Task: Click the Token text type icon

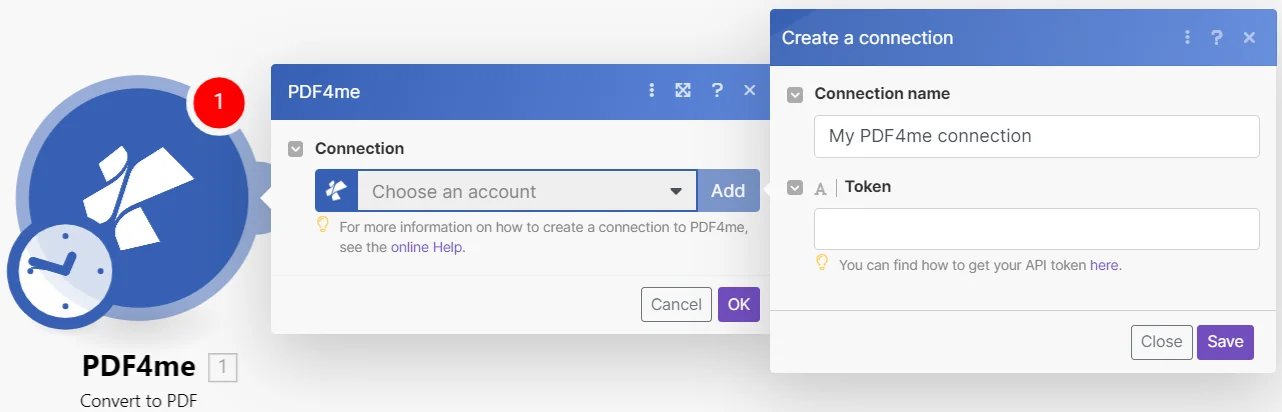Action: [x=821, y=187]
